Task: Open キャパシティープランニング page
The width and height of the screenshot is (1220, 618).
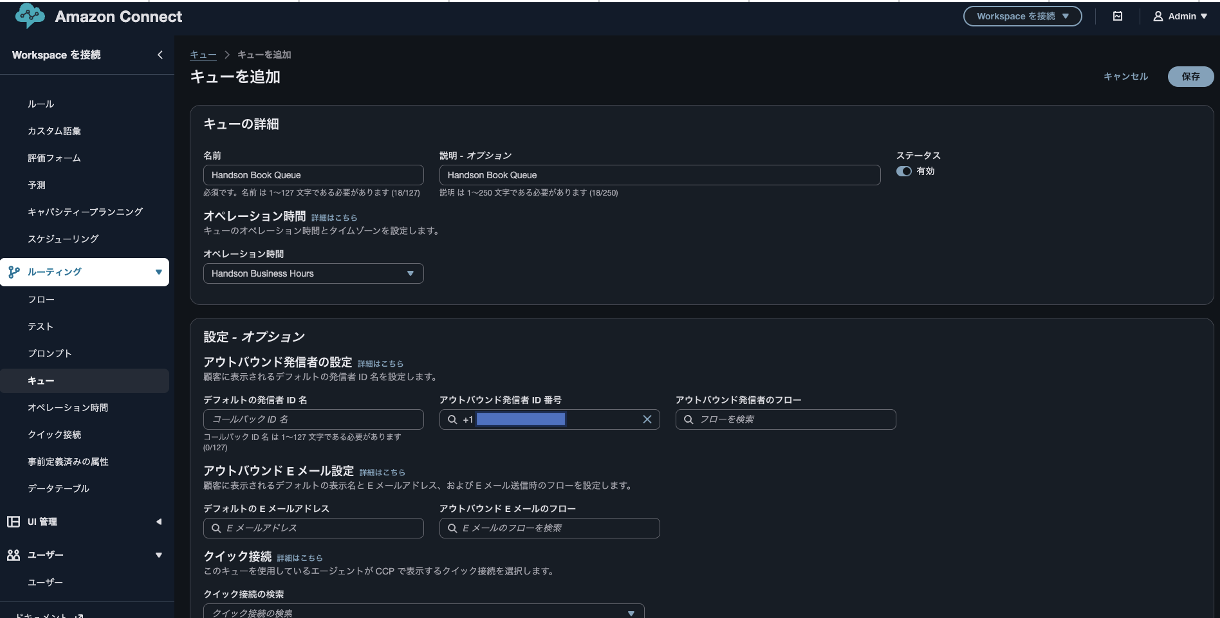Action: [x=85, y=212]
